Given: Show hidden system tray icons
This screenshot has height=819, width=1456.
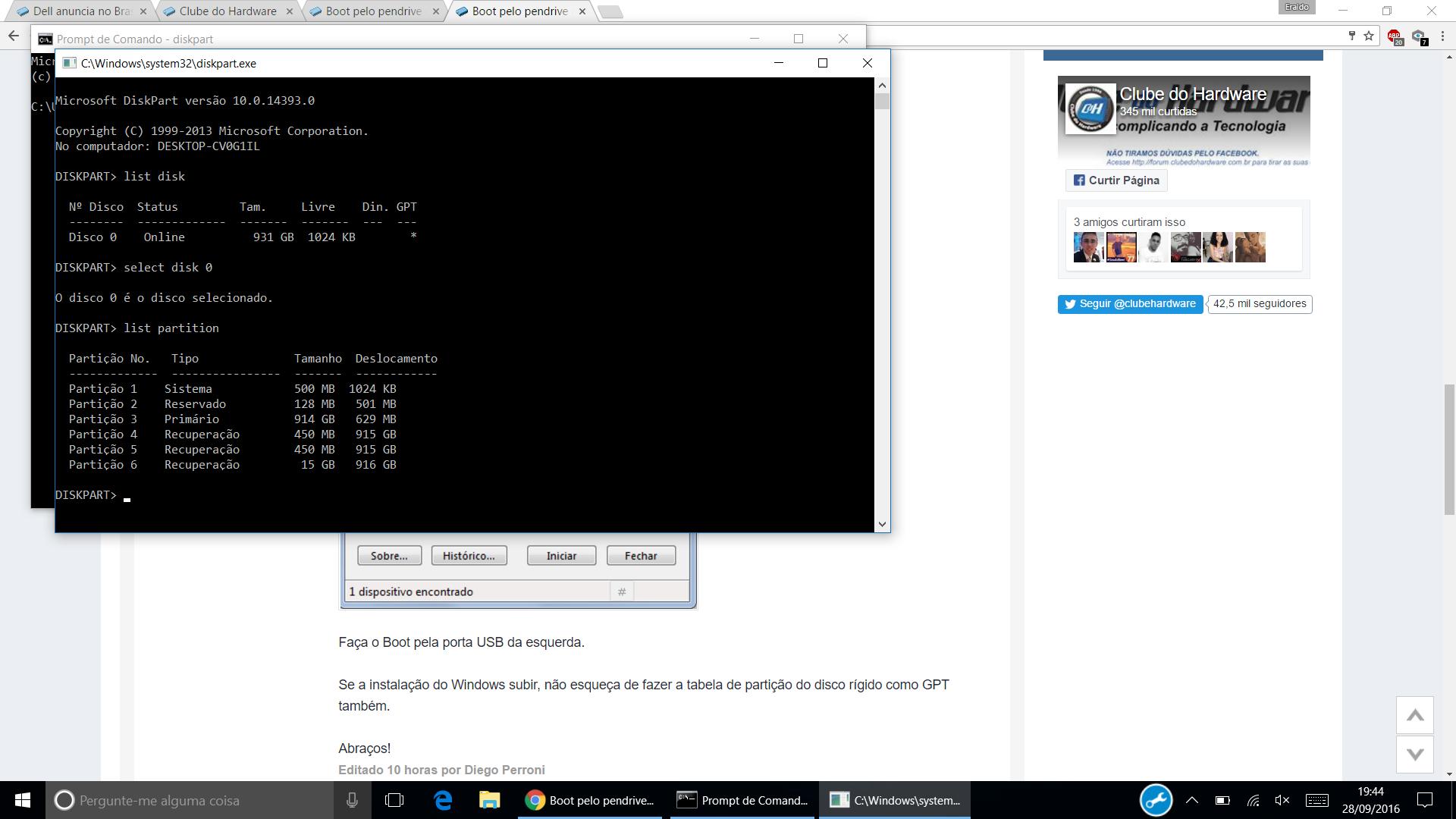Looking at the screenshot, I should [1192, 800].
